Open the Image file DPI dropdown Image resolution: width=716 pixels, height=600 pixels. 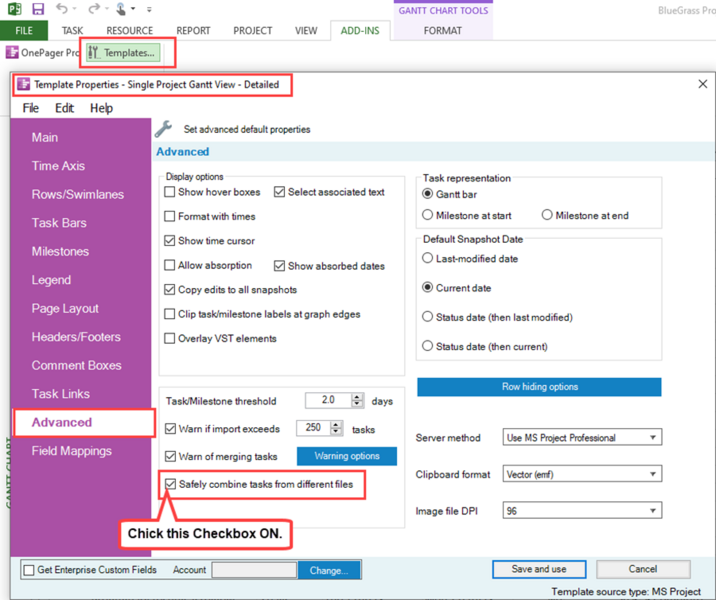(x=582, y=511)
